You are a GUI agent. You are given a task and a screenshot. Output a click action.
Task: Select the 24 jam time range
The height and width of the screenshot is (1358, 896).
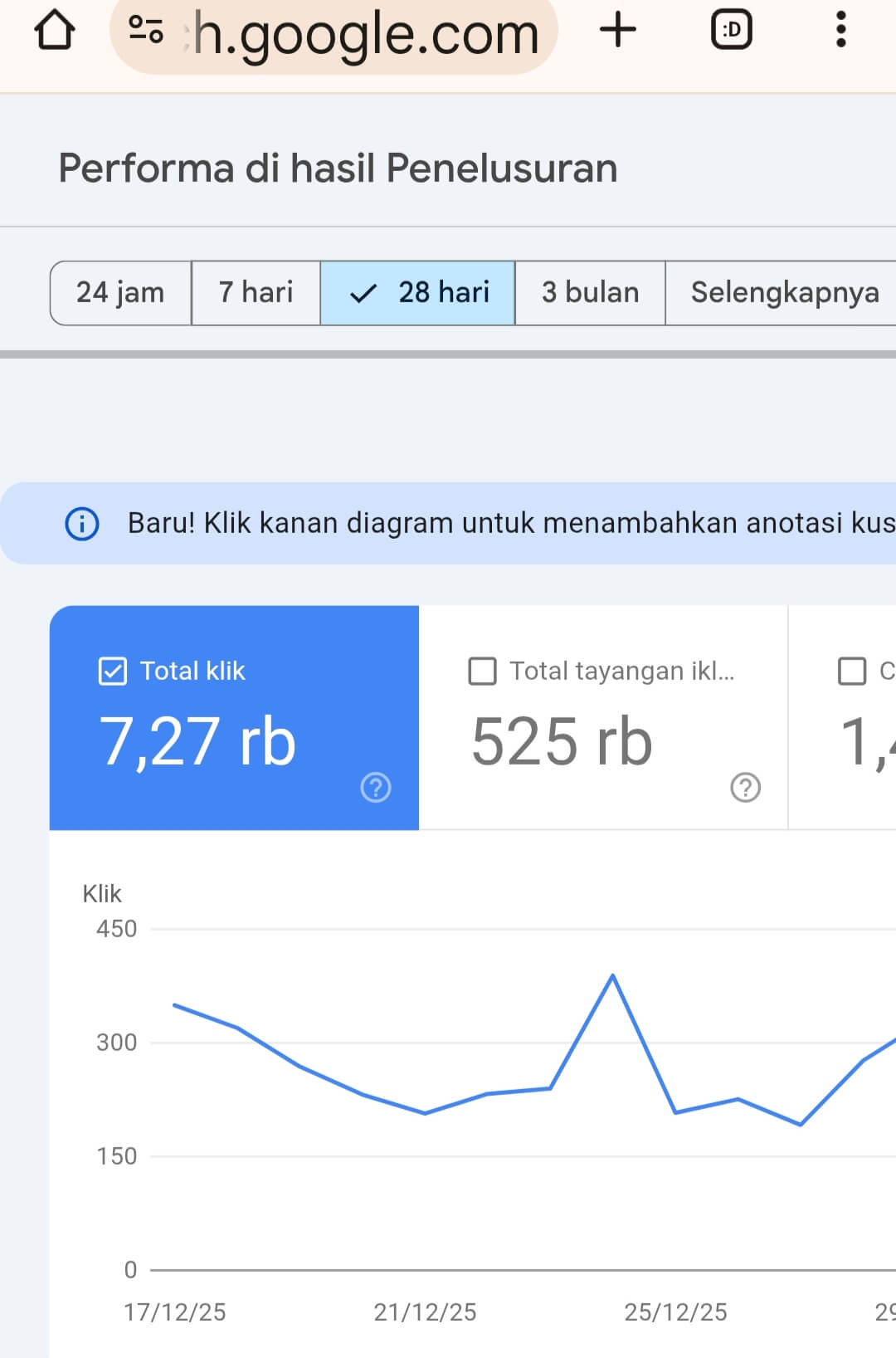pyautogui.click(x=120, y=293)
